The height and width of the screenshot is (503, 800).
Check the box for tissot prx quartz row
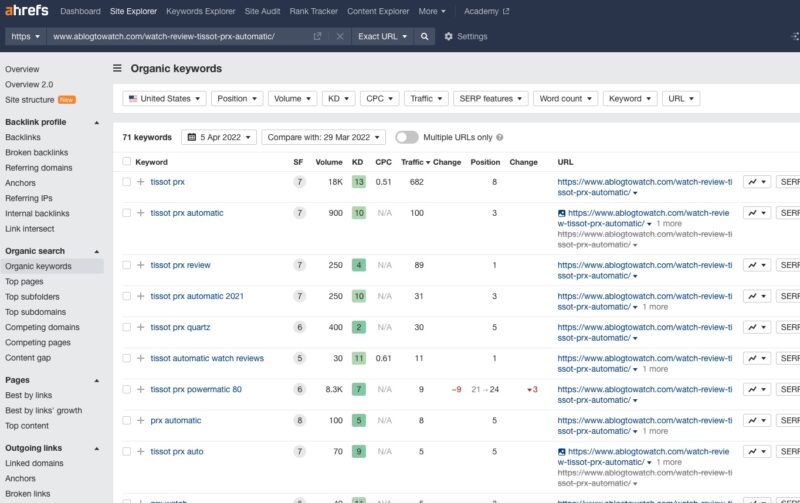127,327
